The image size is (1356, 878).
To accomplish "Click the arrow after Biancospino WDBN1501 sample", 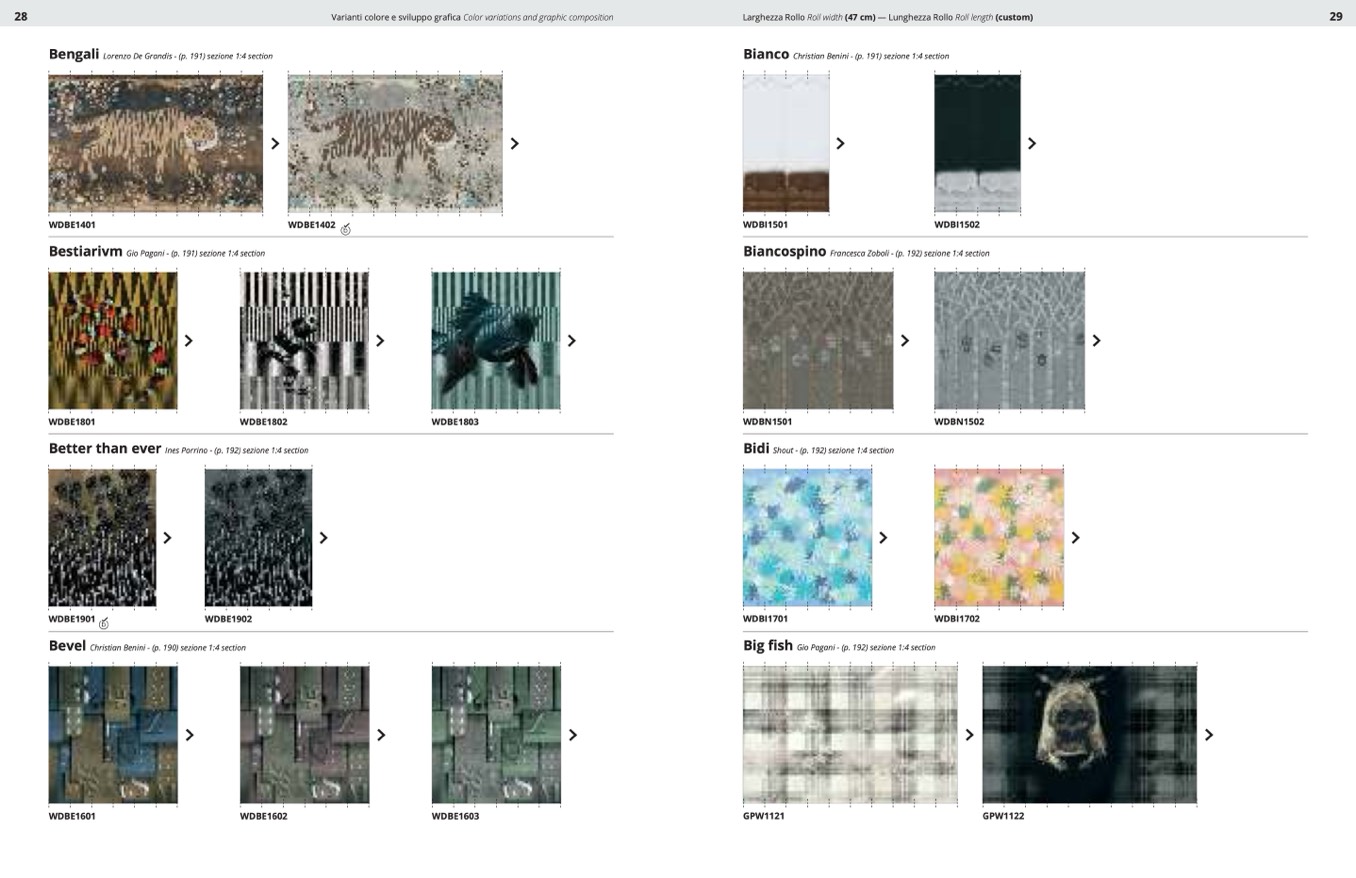I will tap(904, 341).
